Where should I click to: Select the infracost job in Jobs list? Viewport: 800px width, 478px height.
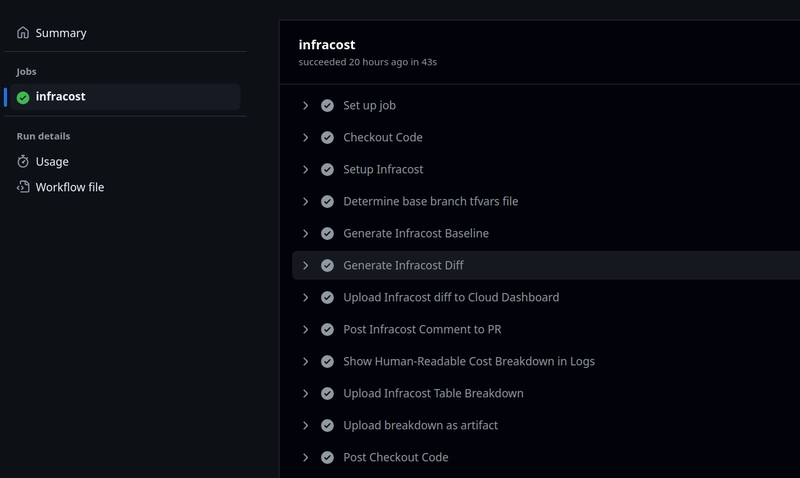coord(125,97)
